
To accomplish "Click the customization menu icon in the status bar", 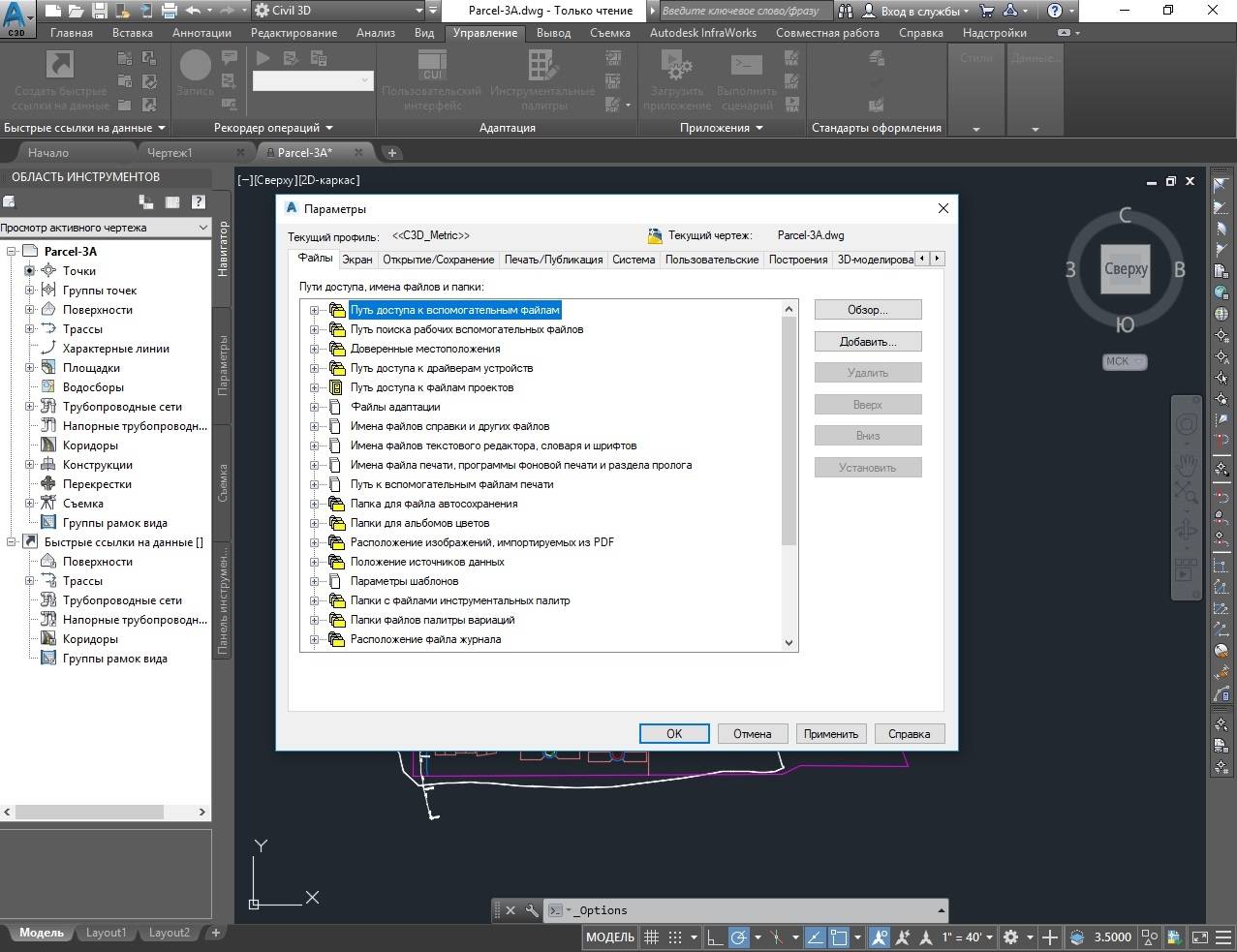I will point(1223,937).
